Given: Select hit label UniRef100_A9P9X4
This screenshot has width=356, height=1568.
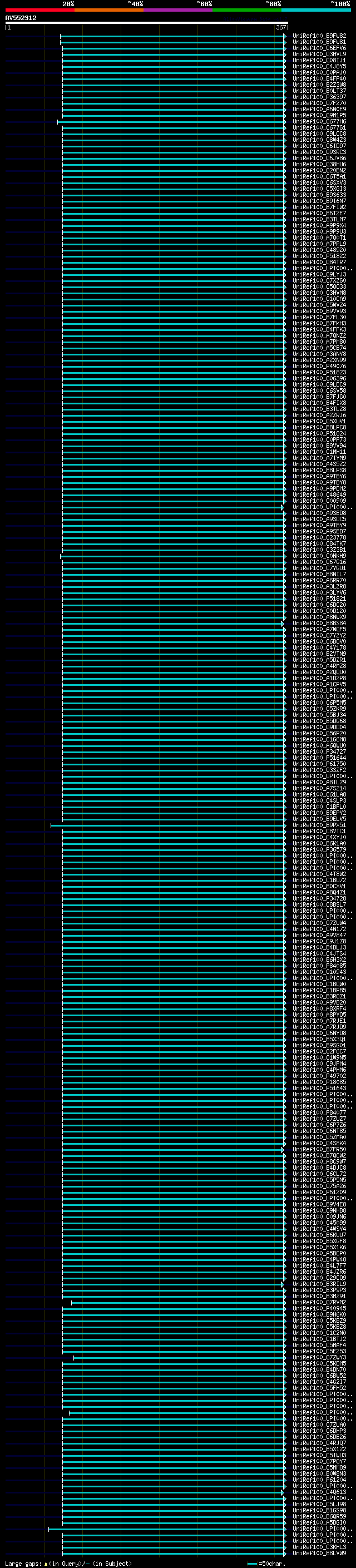Looking at the screenshot, I should pyautogui.click(x=319, y=226).
